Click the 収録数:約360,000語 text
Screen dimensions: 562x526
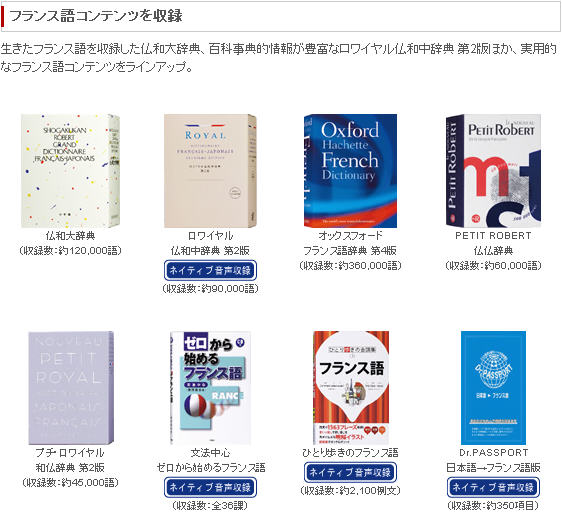[350, 266]
